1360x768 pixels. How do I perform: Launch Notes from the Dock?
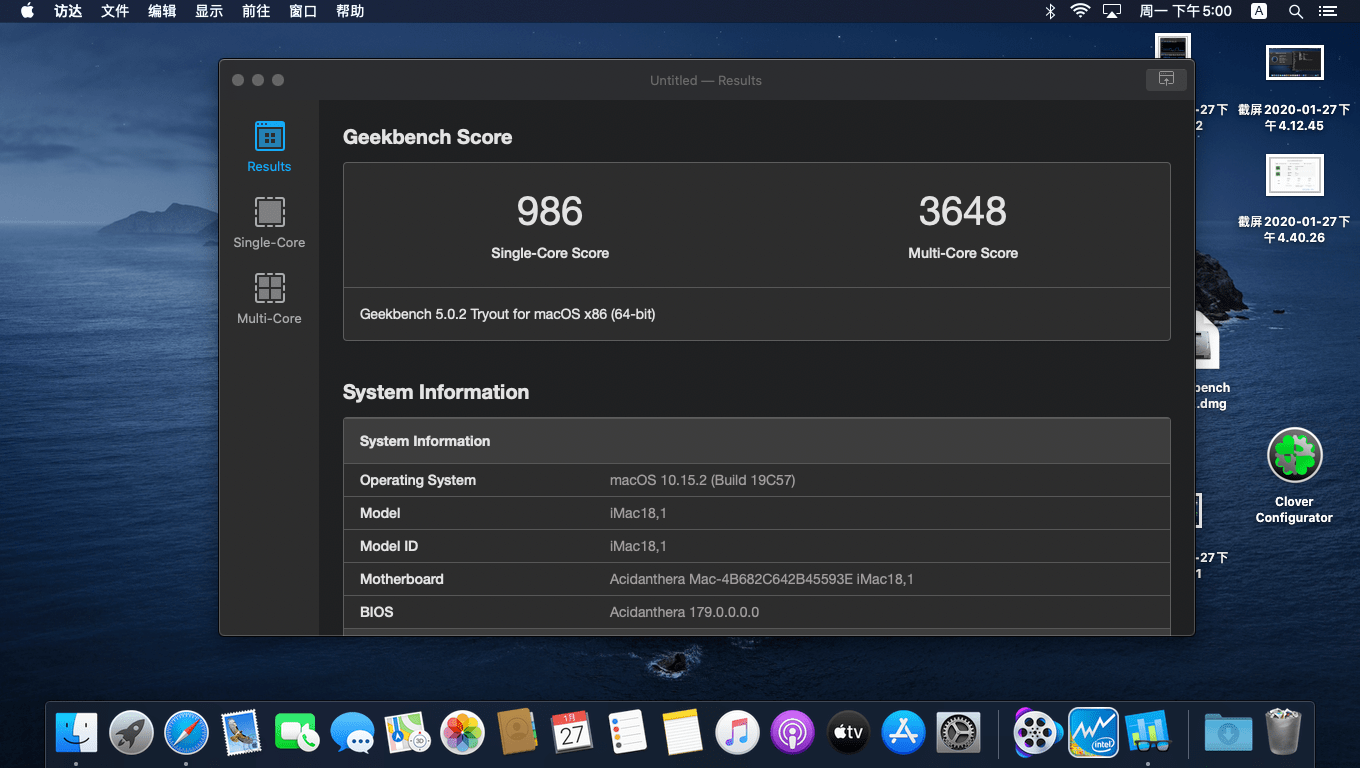pos(683,733)
